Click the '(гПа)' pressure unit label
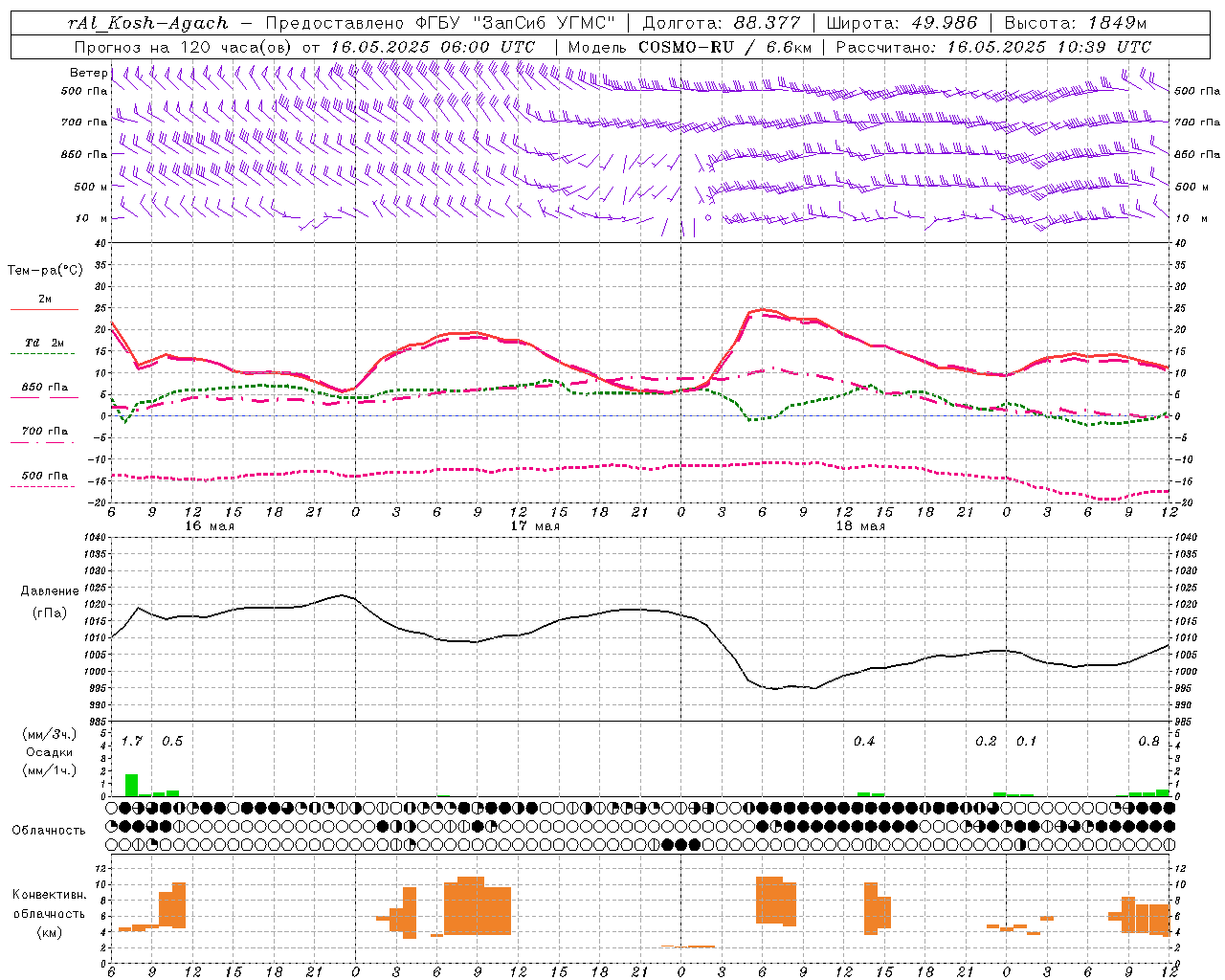This screenshot has height=980, width=1225. [x=49, y=613]
